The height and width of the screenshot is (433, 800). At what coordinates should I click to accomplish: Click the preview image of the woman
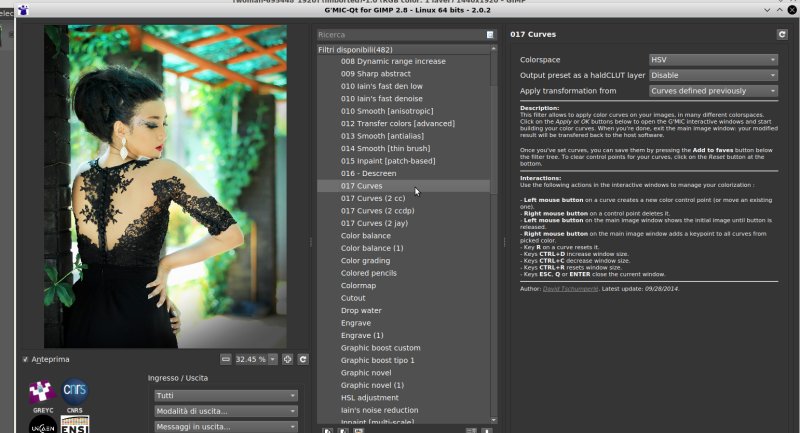[165, 187]
